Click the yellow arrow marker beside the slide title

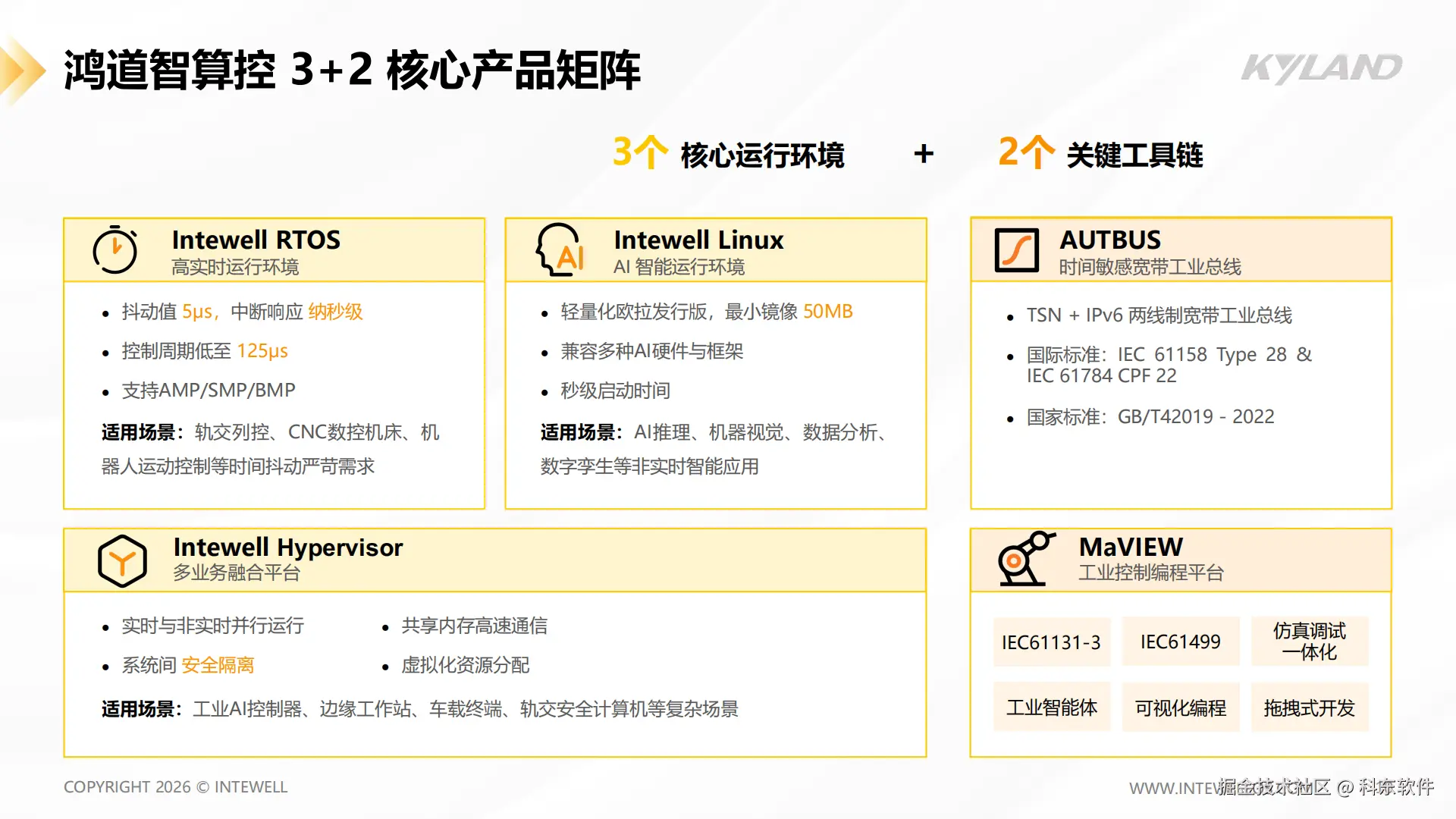click(23, 71)
